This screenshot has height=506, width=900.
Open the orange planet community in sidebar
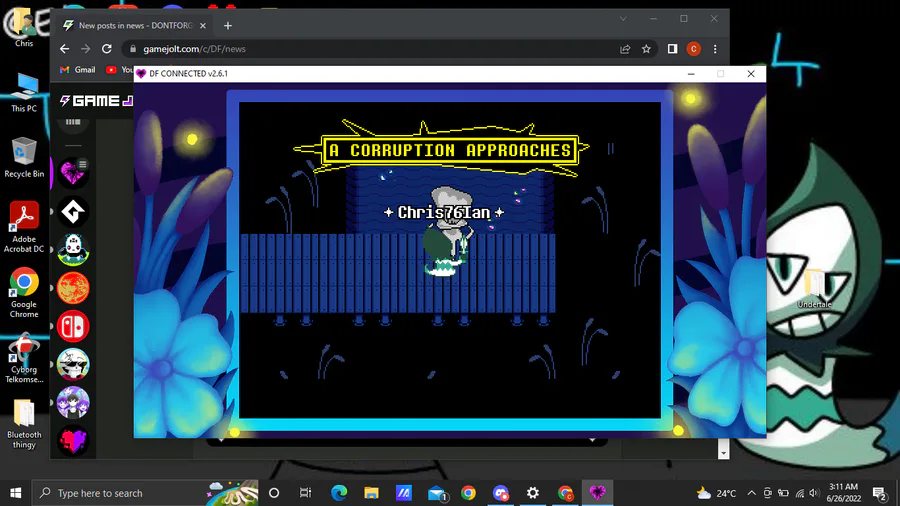[73, 288]
